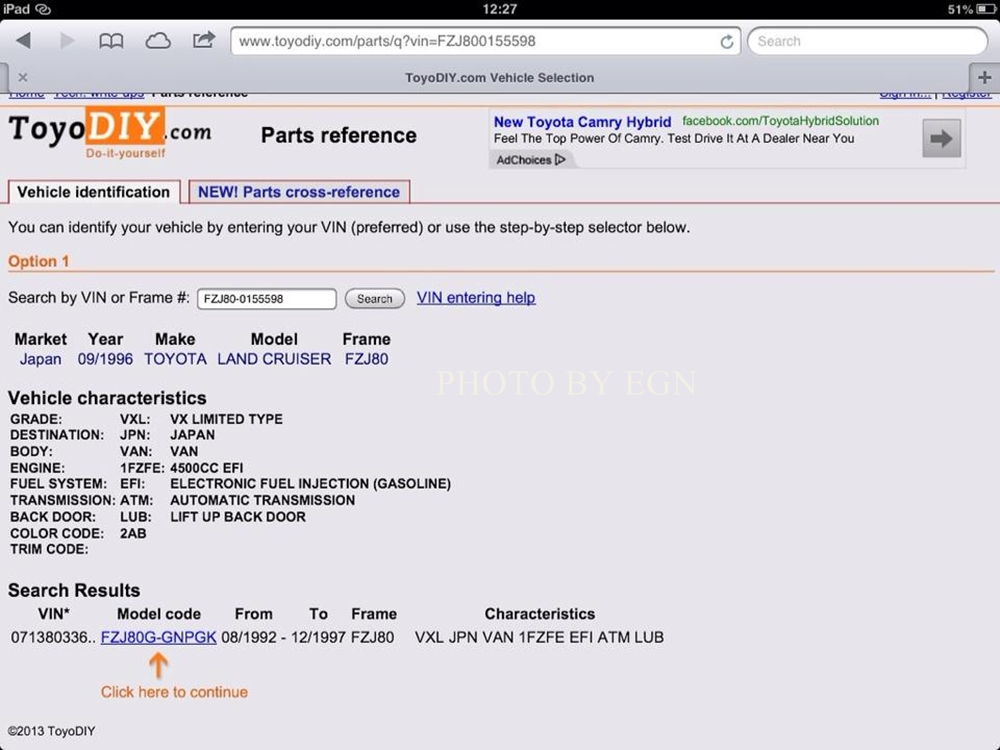1000x750 pixels.
Task: Click the ad's gray arrow button
Action: pos(941,139)
